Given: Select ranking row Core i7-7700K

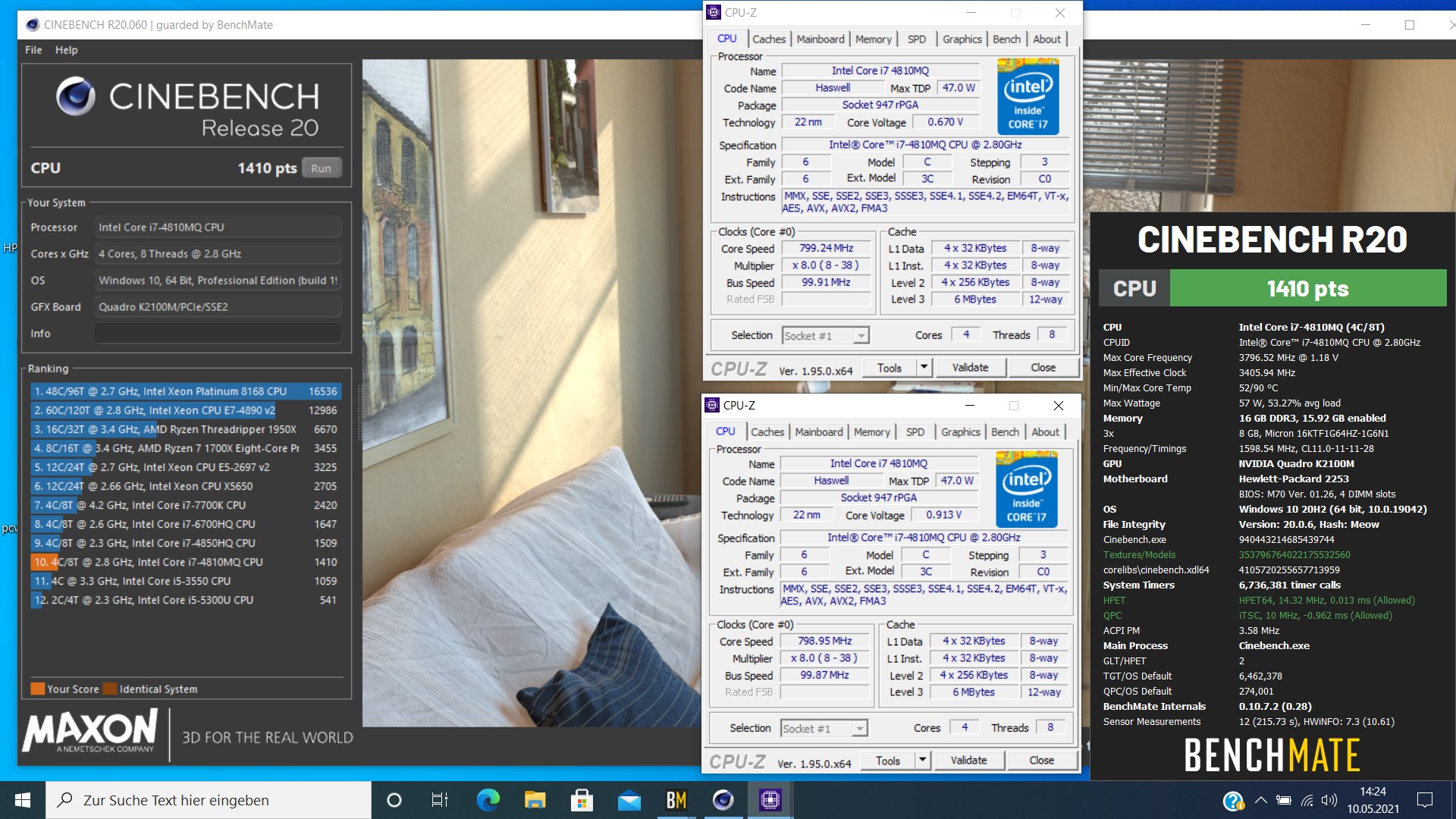Looking at the screenshot, I should coord(185,505).
